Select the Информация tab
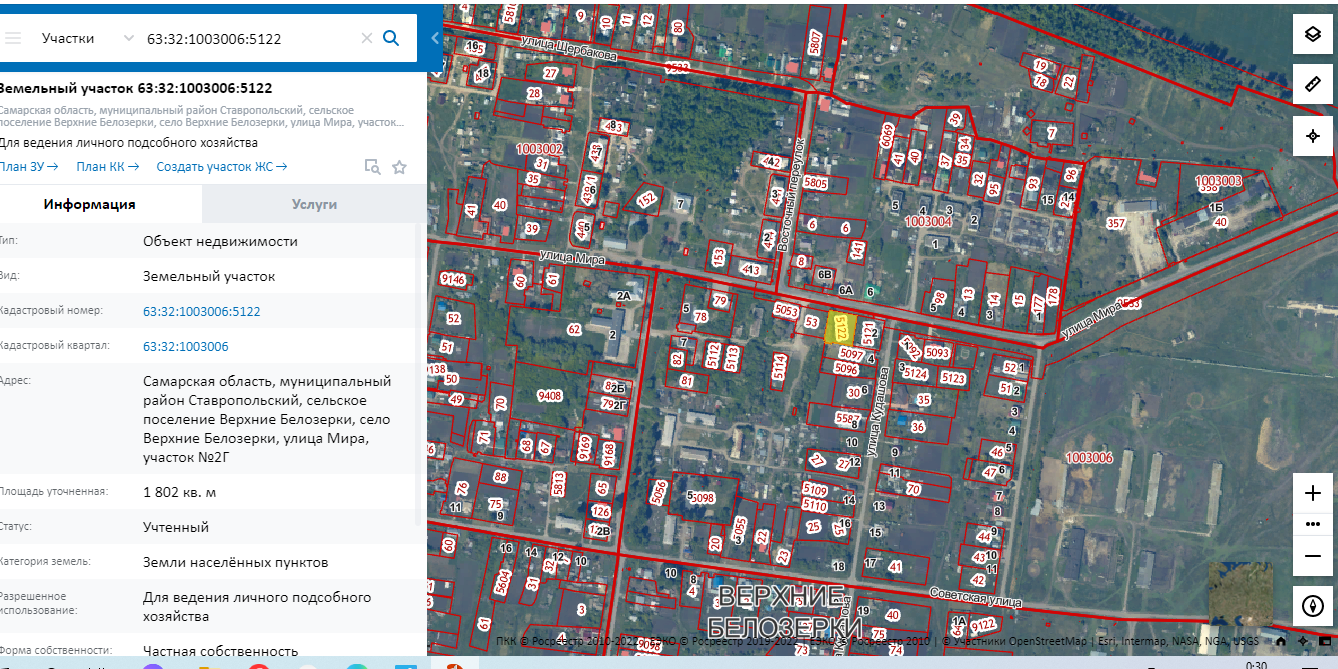Image resolution: width=1338 pixels, height=669 pixels. click(89, 204)
